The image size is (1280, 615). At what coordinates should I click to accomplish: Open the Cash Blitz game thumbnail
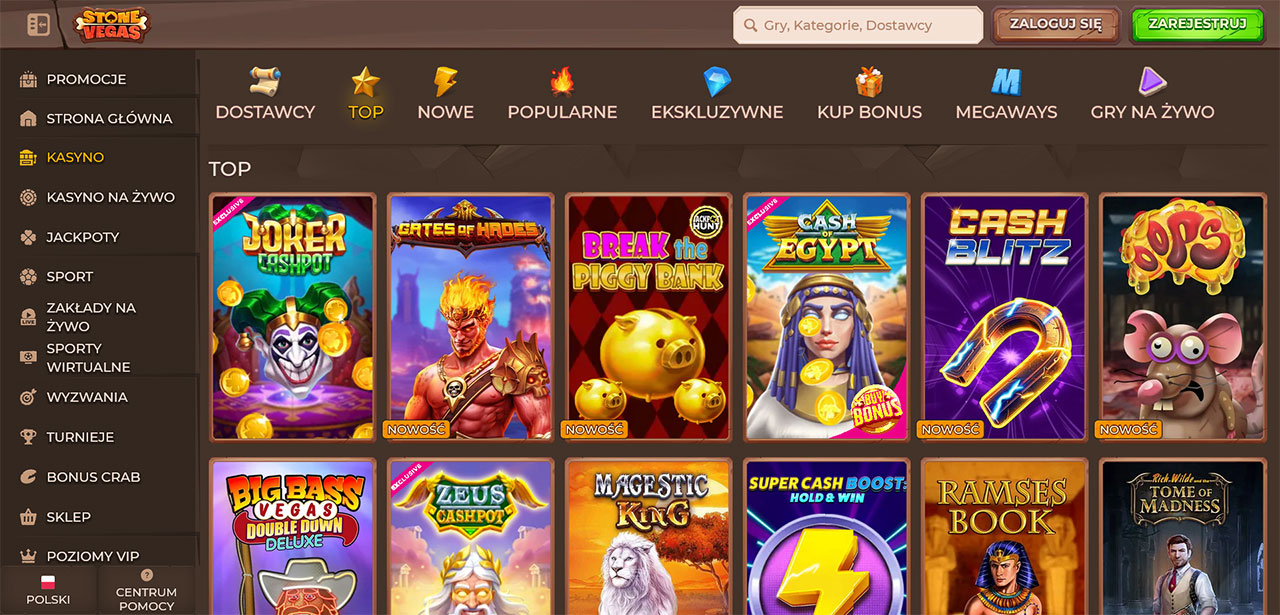pos(1004,317)
